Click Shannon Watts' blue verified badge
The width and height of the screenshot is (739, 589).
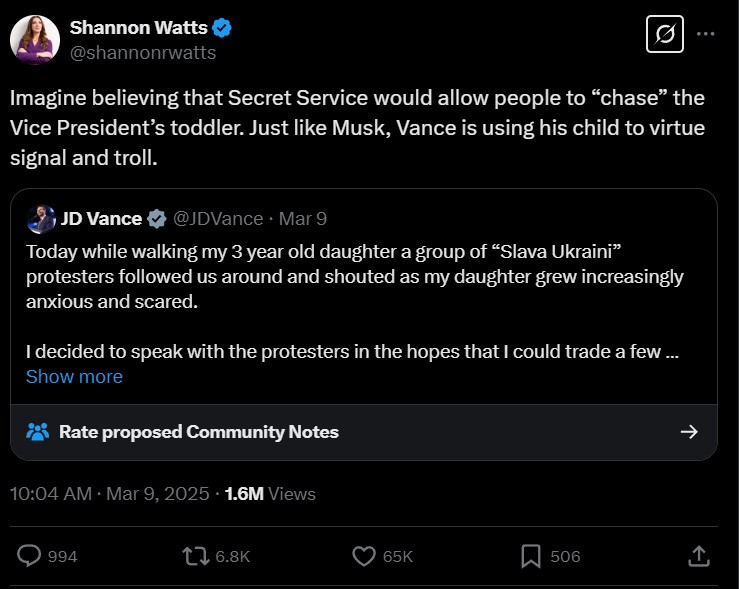(x=223, y=28)
